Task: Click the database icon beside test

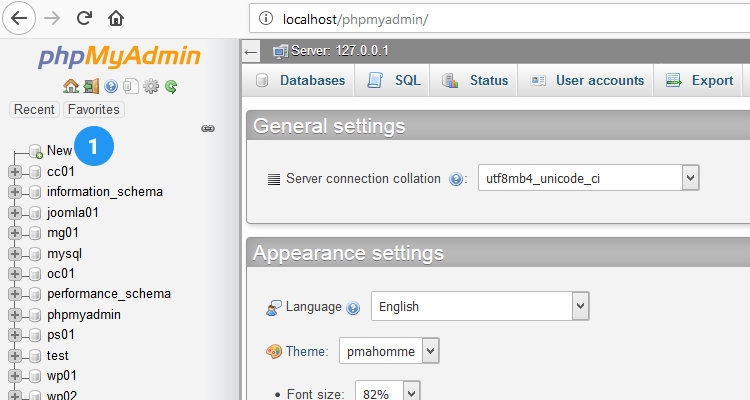Action: [34, 356]
